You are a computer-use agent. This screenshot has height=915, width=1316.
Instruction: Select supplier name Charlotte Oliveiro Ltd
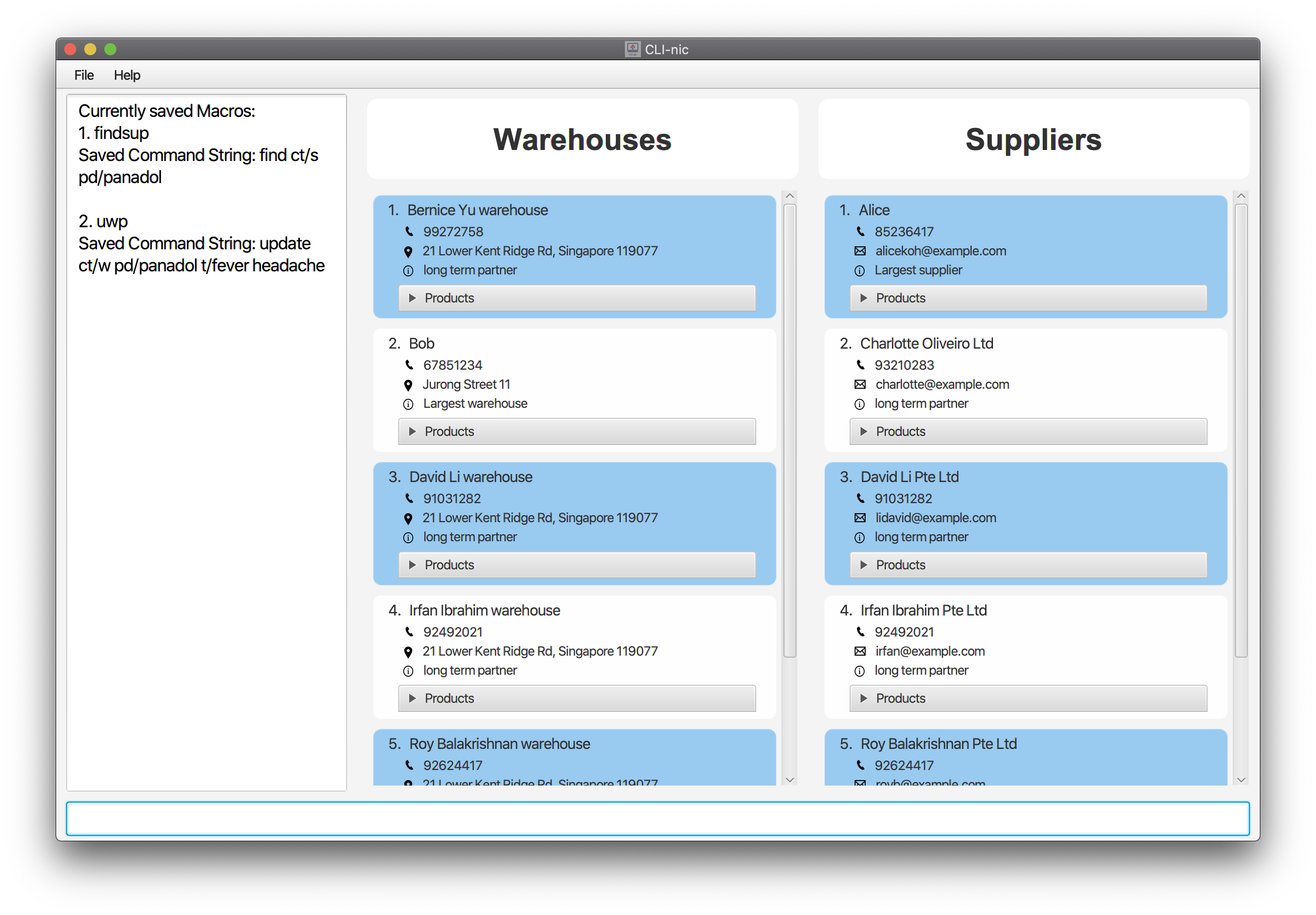pyautogui.click(x=927, y=344)
